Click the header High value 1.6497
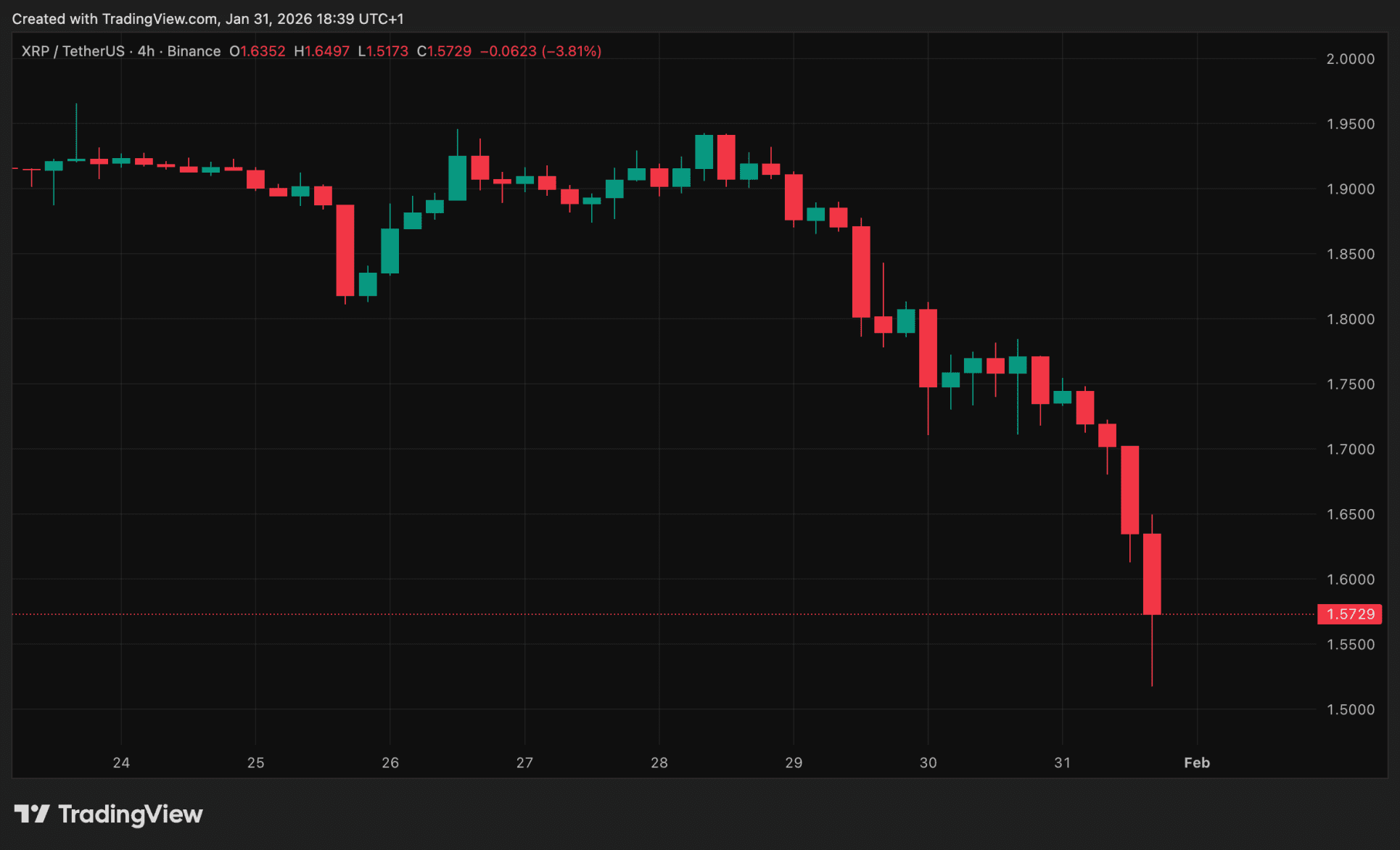This screenshot has width=1400, height=850. [x=326, y=51]
